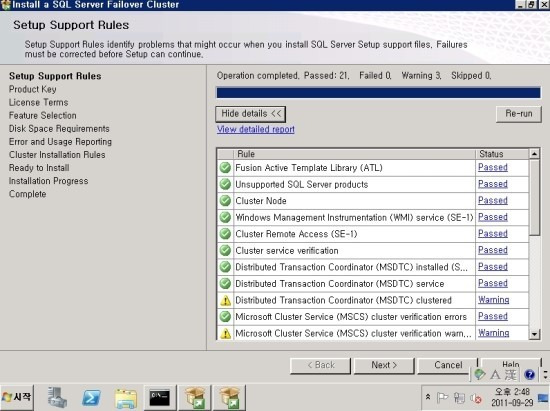Click the Unsupported SQL Server products check icon

tap(225, 184)
